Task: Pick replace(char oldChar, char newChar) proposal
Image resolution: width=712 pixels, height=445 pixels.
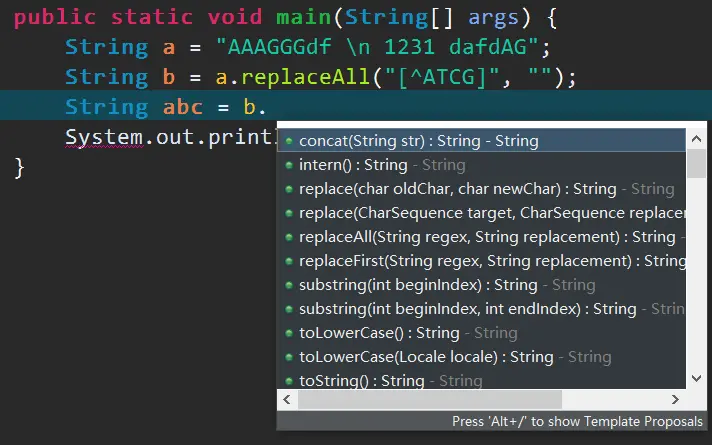Action: [x=481, y=189]
